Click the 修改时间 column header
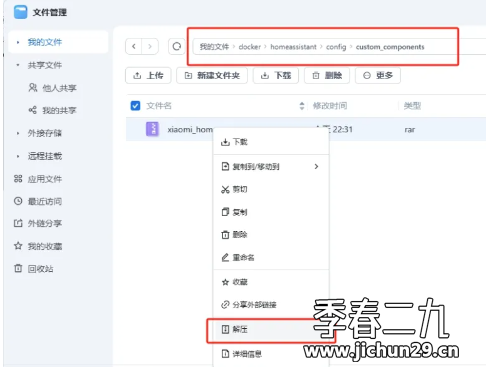 pos(330,106)
